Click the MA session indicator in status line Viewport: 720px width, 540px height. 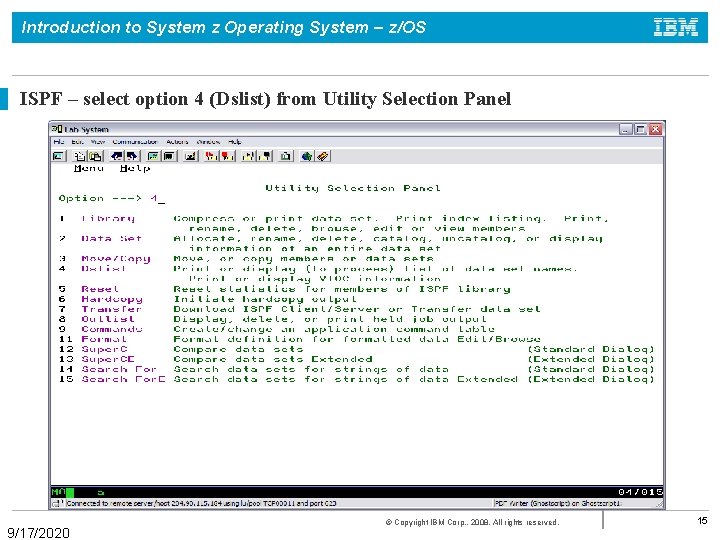pos(58,492)
